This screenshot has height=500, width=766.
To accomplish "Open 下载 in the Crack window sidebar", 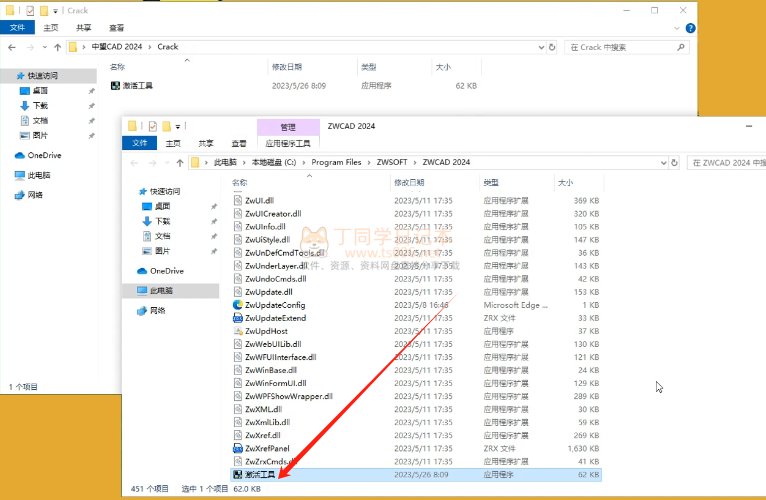I will (x=40, y=106).
